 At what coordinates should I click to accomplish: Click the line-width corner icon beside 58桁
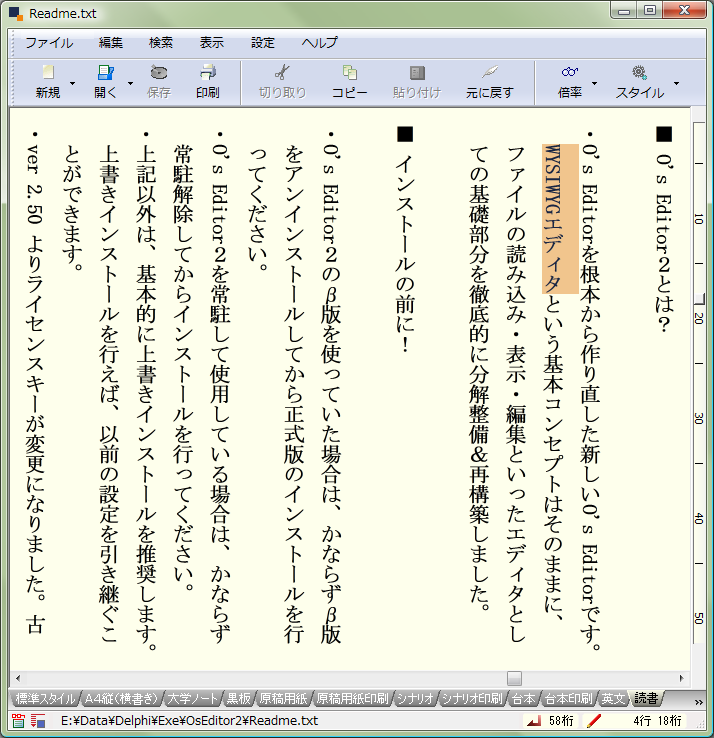[x=534, y=720]
